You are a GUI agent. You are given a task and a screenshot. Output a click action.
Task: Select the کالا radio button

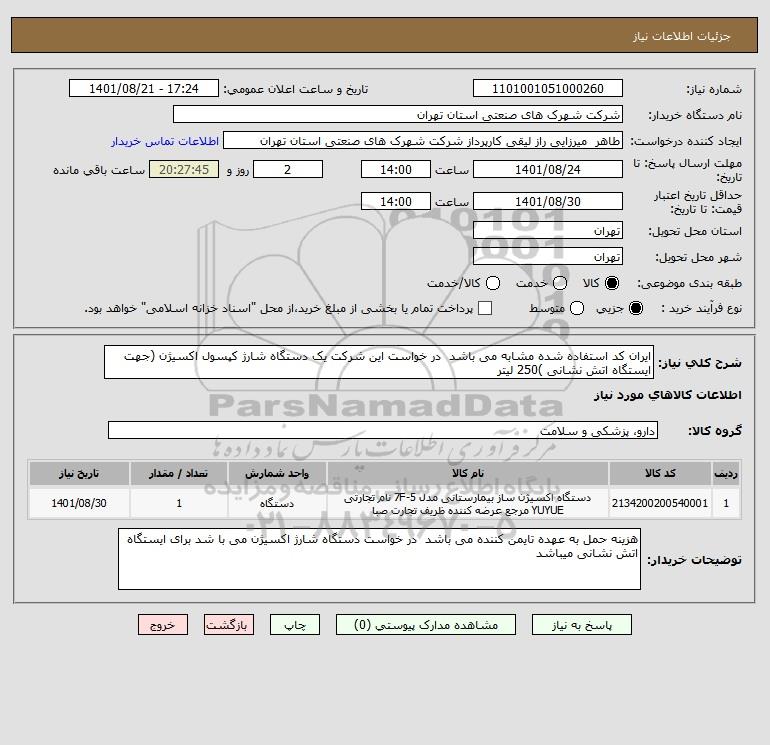pyautogui.click(x=612, y=283)
